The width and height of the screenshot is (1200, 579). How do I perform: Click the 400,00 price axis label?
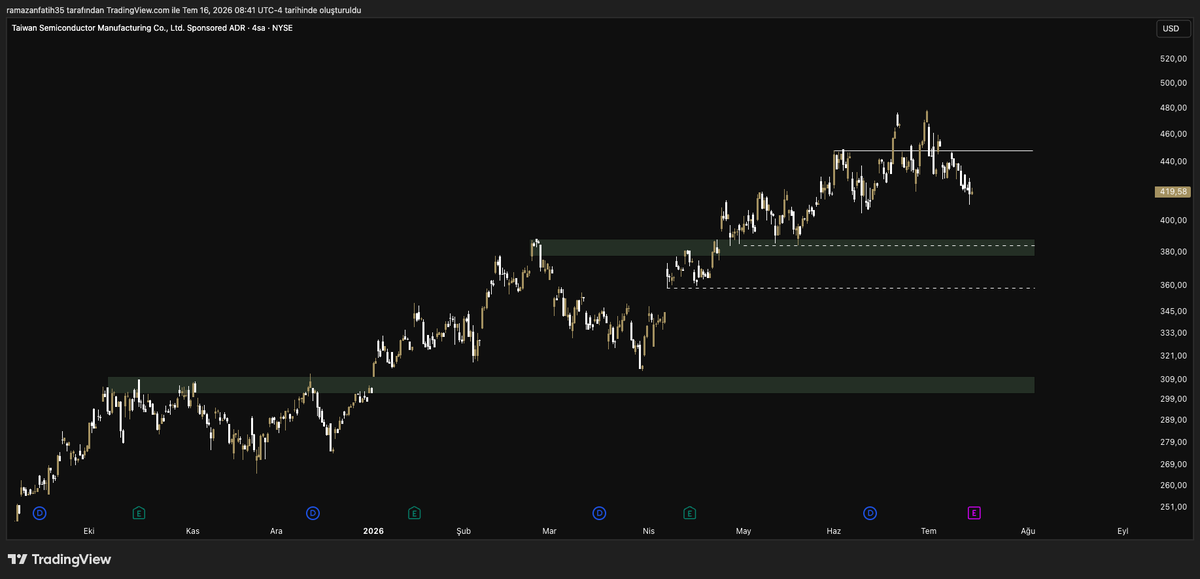click(1172, 220)
